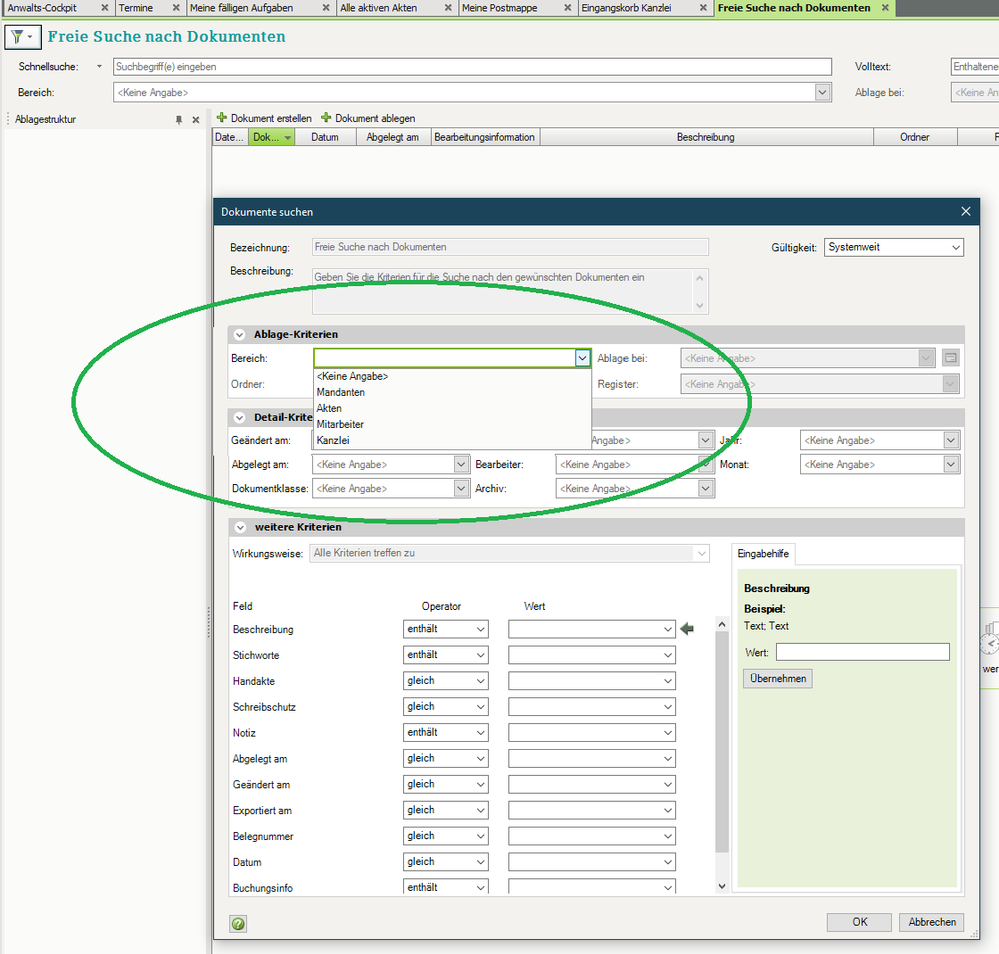999x954 pixels.
Task: Select <Keine Angabe> in Bereich list
Action: [x=452, y=376]
